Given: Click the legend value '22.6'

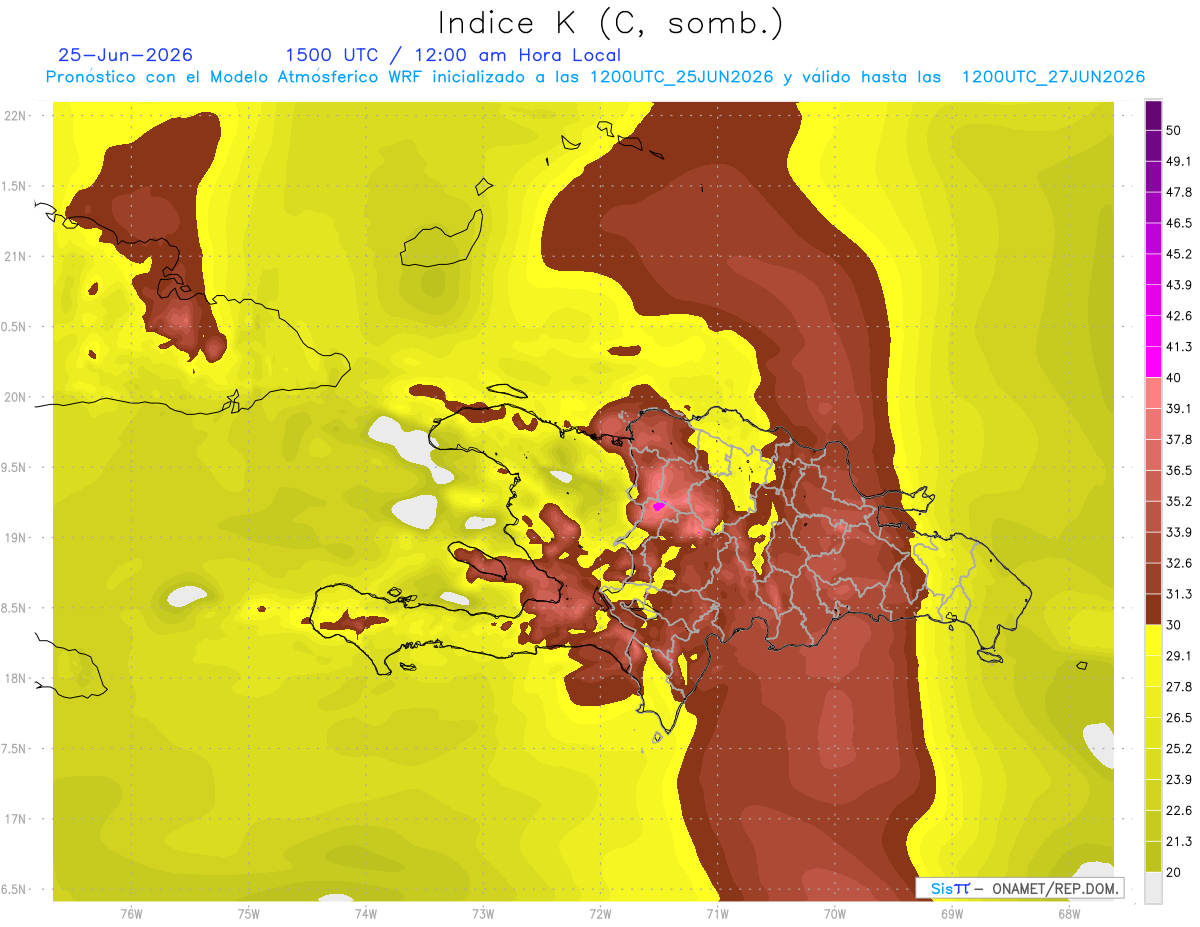Looking at the screenshot, I should click(1178, 811).
